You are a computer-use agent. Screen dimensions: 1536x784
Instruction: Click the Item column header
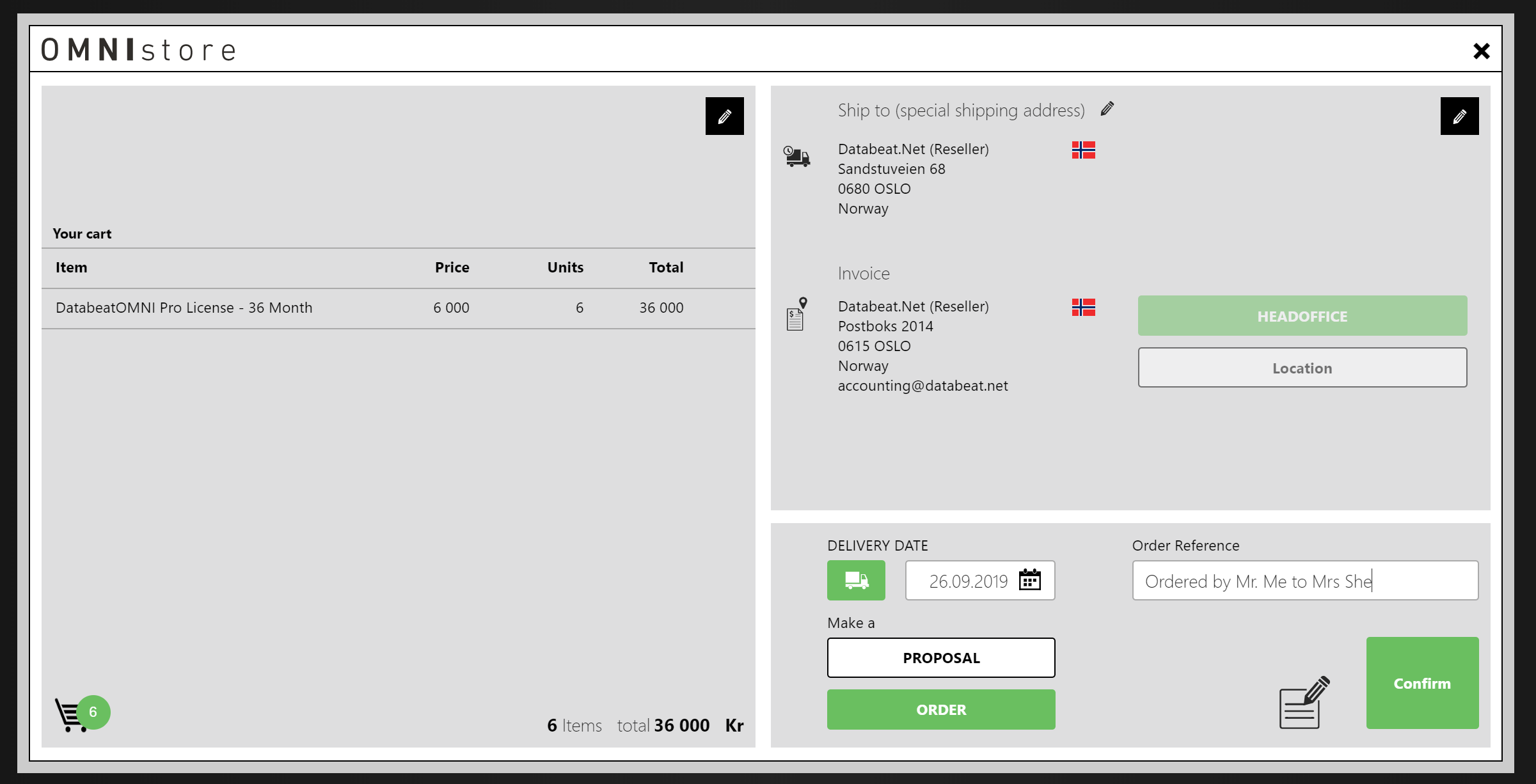pyautogui.click(x=71, y=267)
